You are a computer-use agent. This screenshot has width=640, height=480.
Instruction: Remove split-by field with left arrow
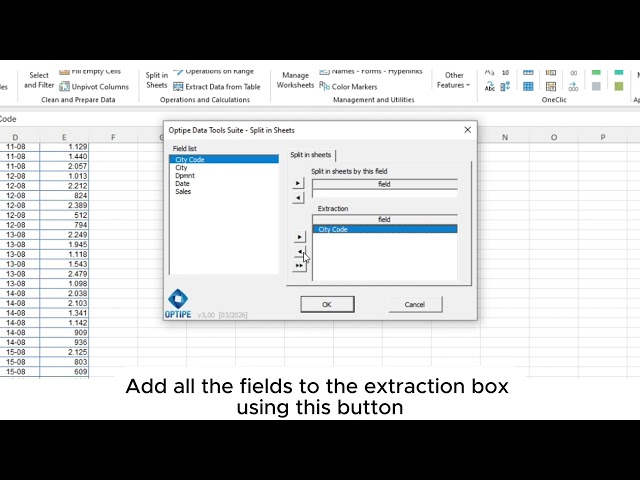pos(298,198)
